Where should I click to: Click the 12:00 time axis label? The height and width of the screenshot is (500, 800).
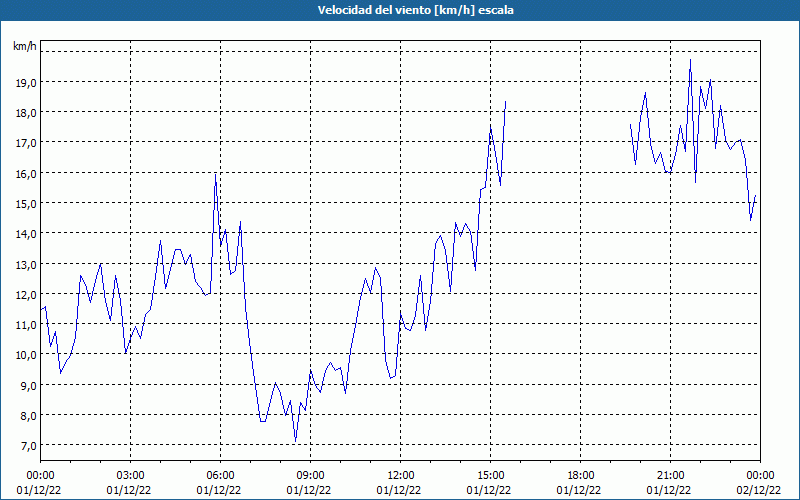[x=401, y=476]
